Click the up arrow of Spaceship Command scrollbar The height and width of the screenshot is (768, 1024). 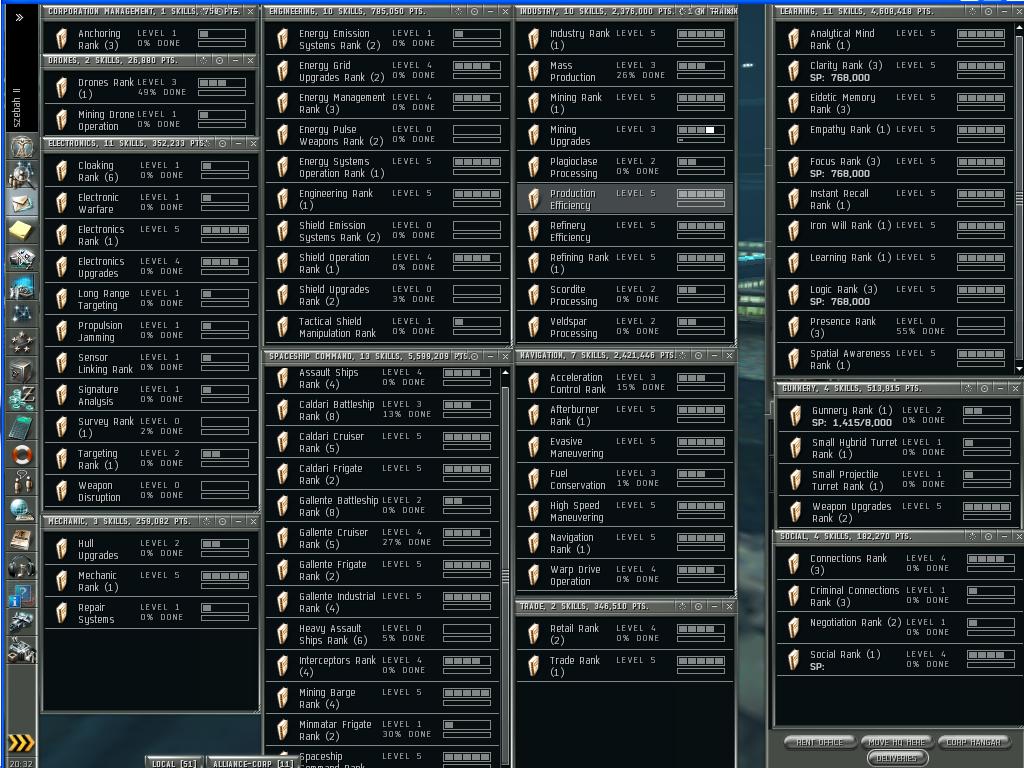pyautogui.click(x=505, y=372)
